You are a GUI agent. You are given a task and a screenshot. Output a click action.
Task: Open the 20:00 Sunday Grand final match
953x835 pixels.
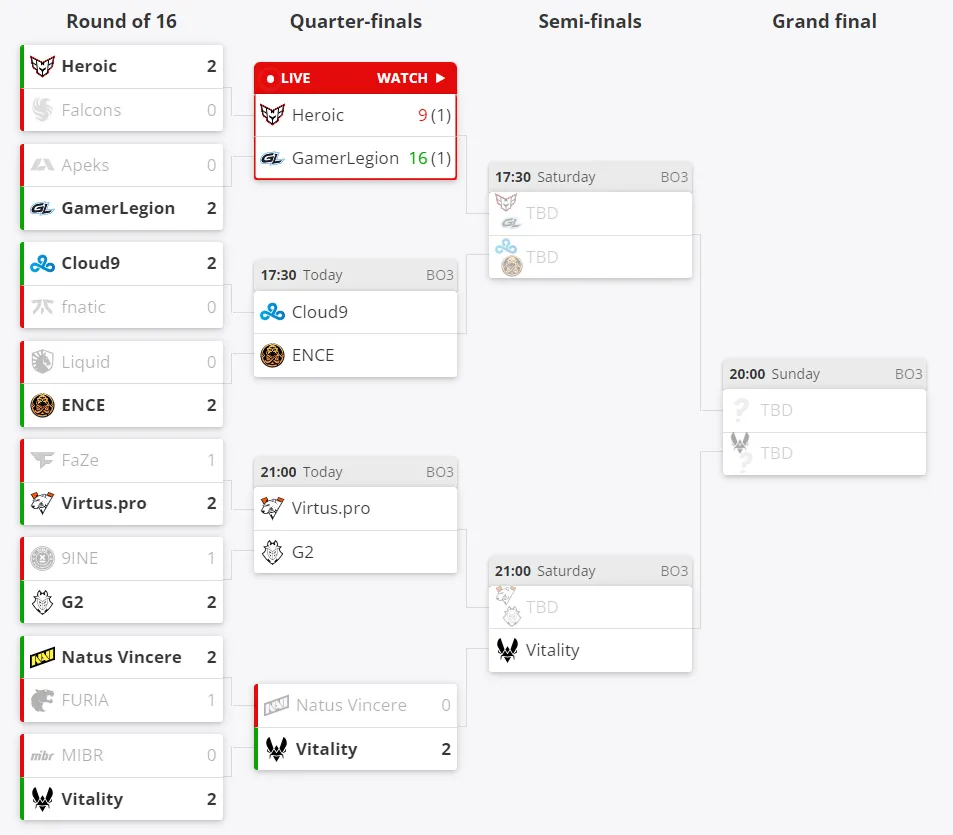(824, 417)
